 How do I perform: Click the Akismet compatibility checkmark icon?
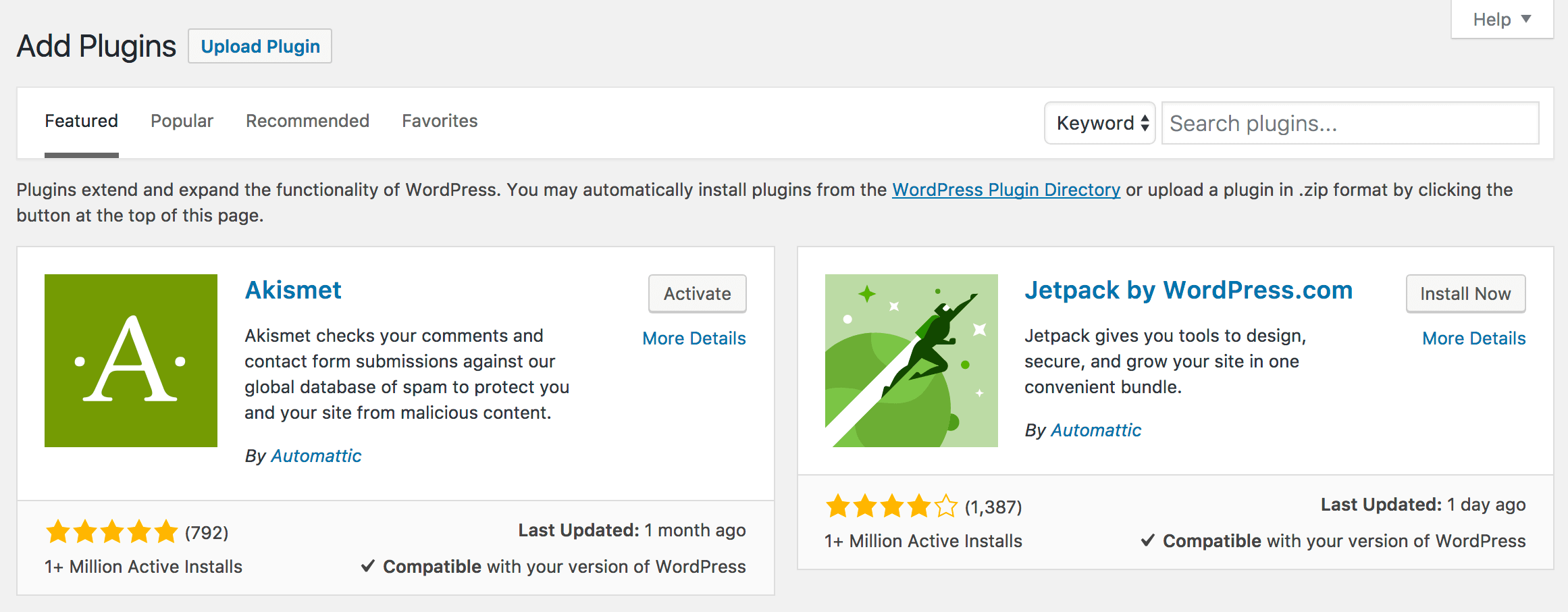tap(368, 566)
